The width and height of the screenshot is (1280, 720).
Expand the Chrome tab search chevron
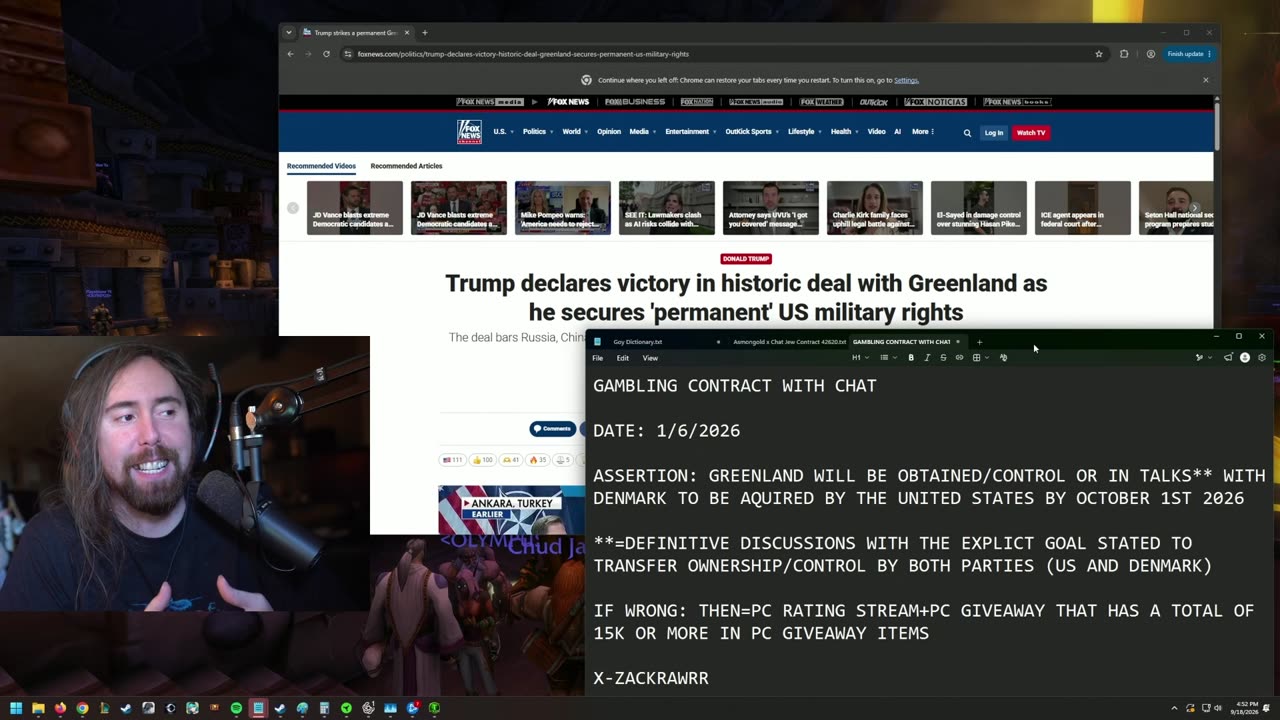[289, 32]
